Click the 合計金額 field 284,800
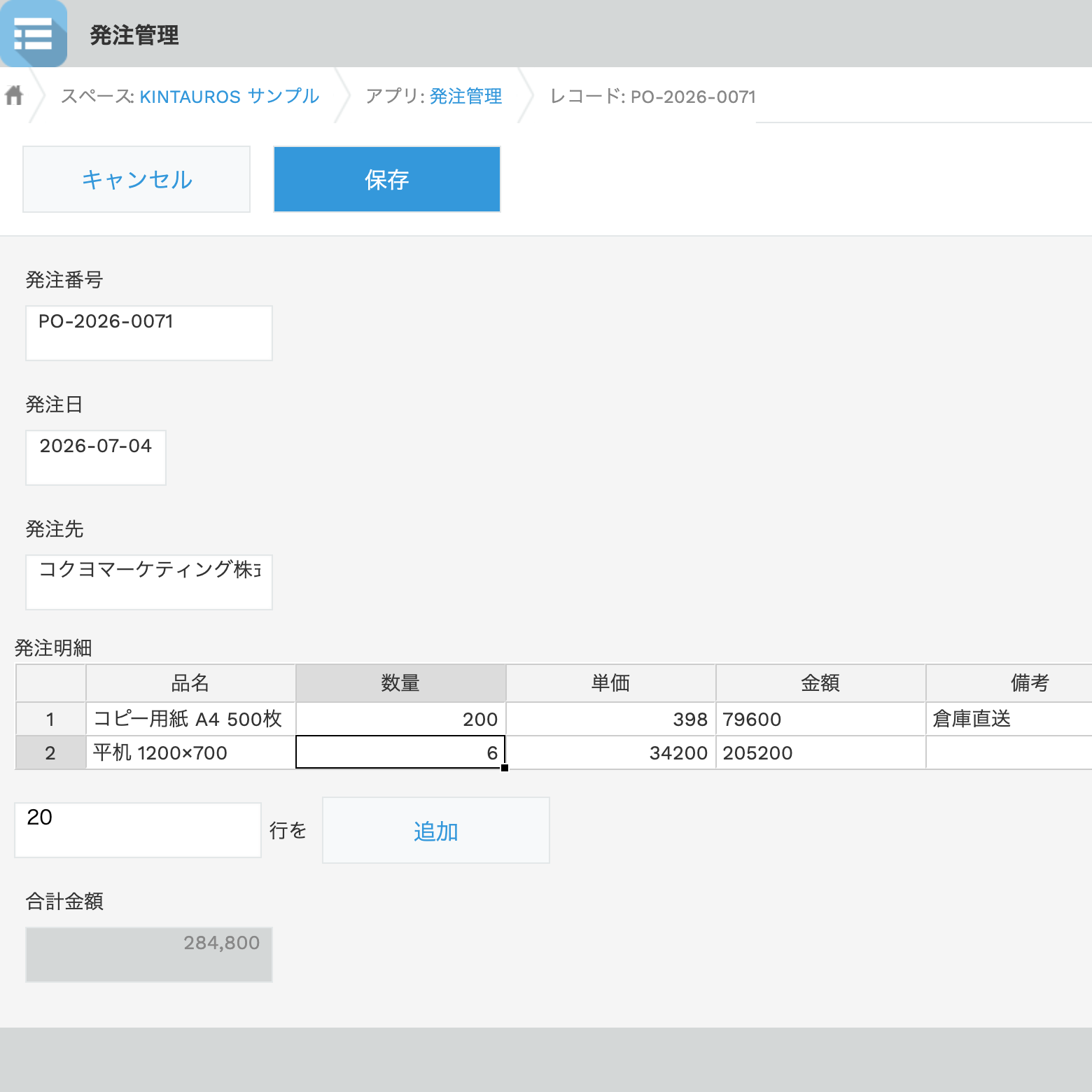 point(149,955)
